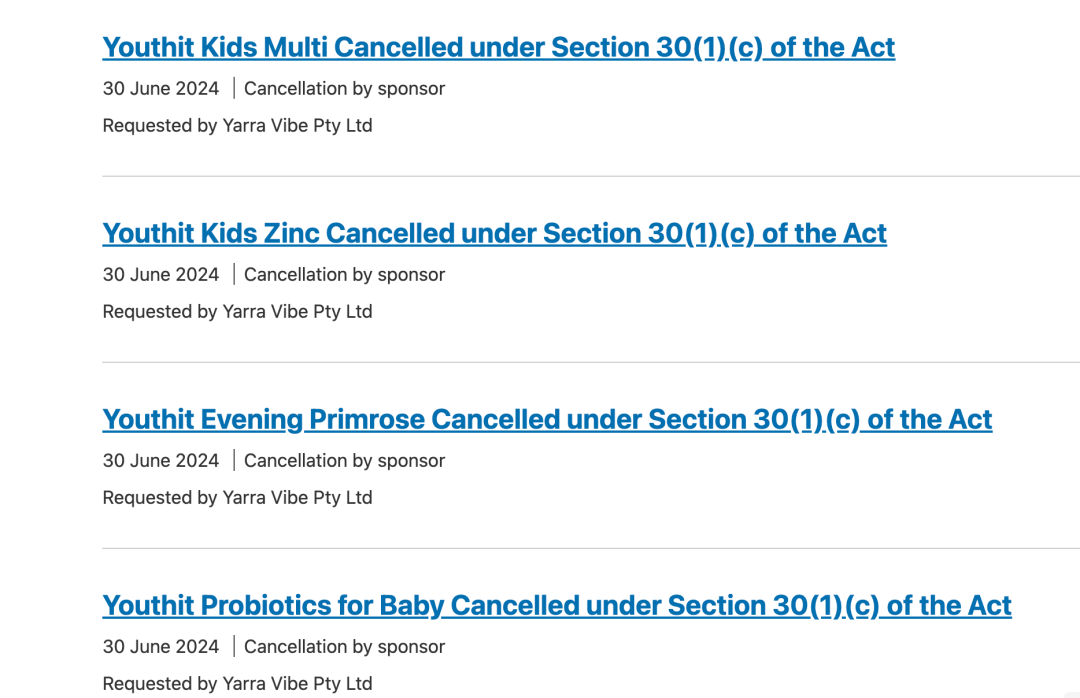
Task: Click 'Cancellation by sponsor' under Kids Multi
Action: click(x=344, y=88)
